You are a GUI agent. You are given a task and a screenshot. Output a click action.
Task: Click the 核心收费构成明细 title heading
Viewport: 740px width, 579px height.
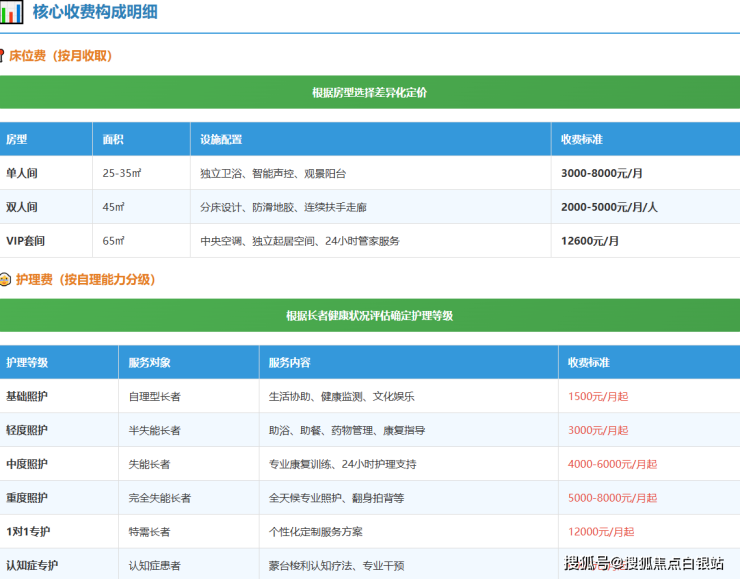click(95, 13)
